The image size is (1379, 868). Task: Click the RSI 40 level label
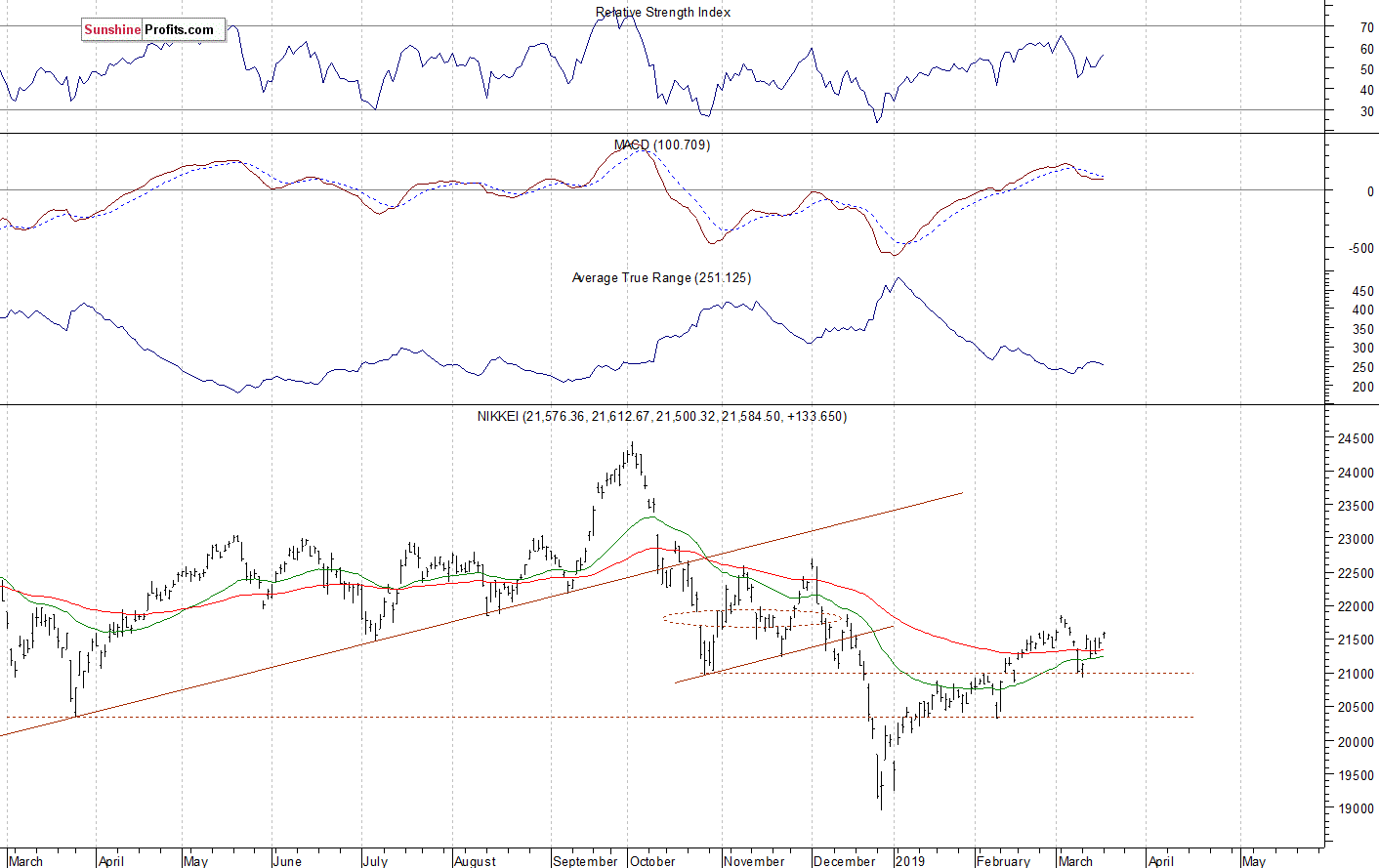point(1367,91)
